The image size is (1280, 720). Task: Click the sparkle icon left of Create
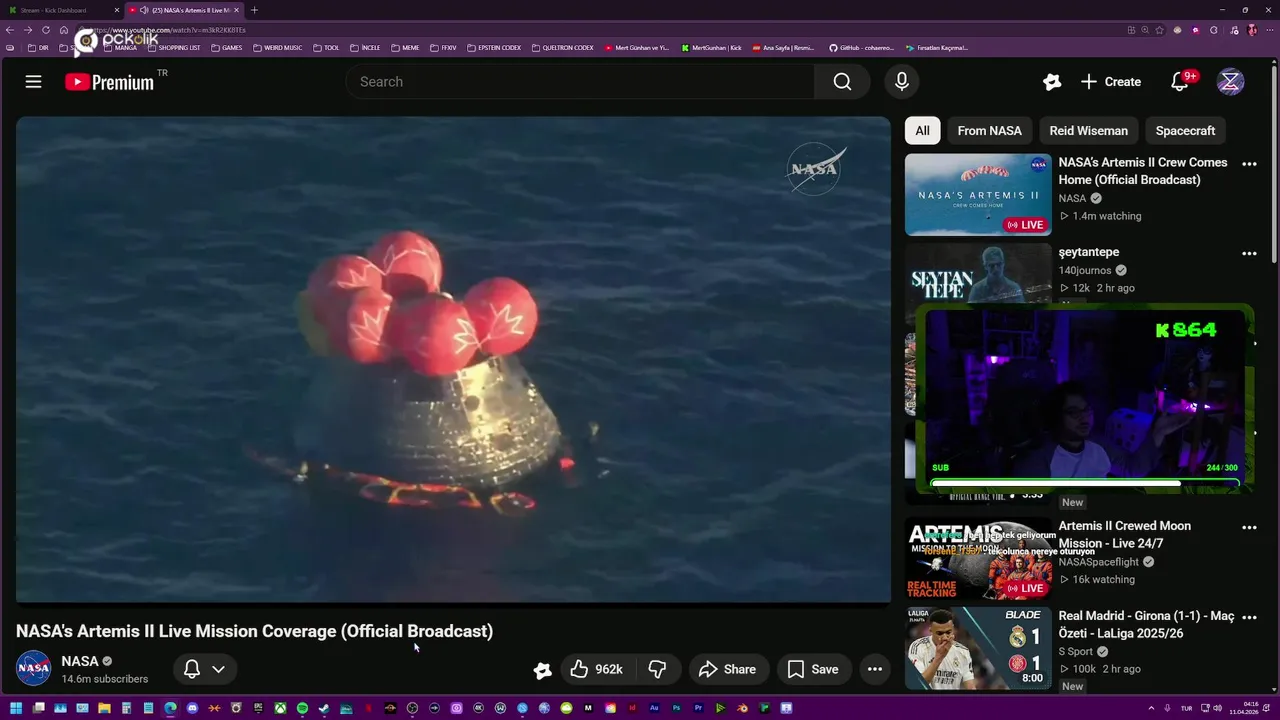coord(1051,82)
